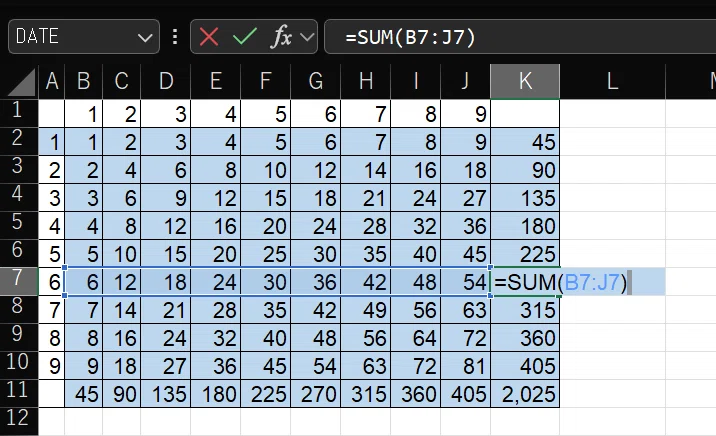Click cell K2 containing 45
The height and width of the screenshot is (436, 716).
click(x=525, y=142)
